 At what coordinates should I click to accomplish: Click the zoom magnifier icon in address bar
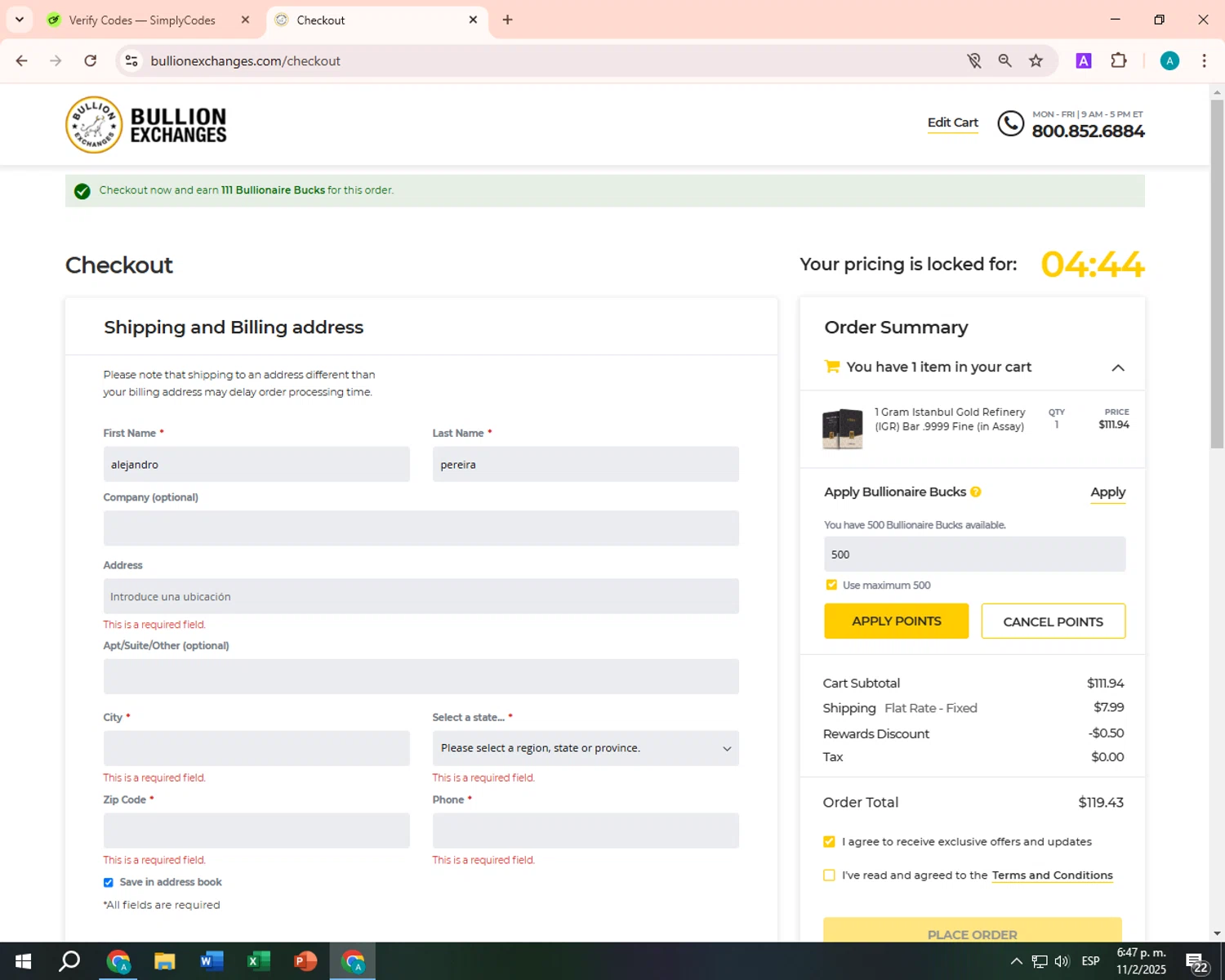point(1004,60)
